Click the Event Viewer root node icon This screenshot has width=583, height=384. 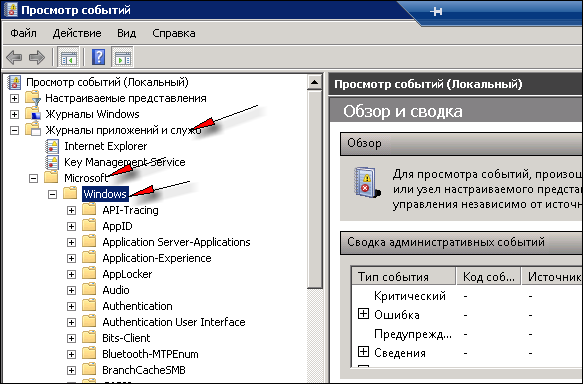15,82
